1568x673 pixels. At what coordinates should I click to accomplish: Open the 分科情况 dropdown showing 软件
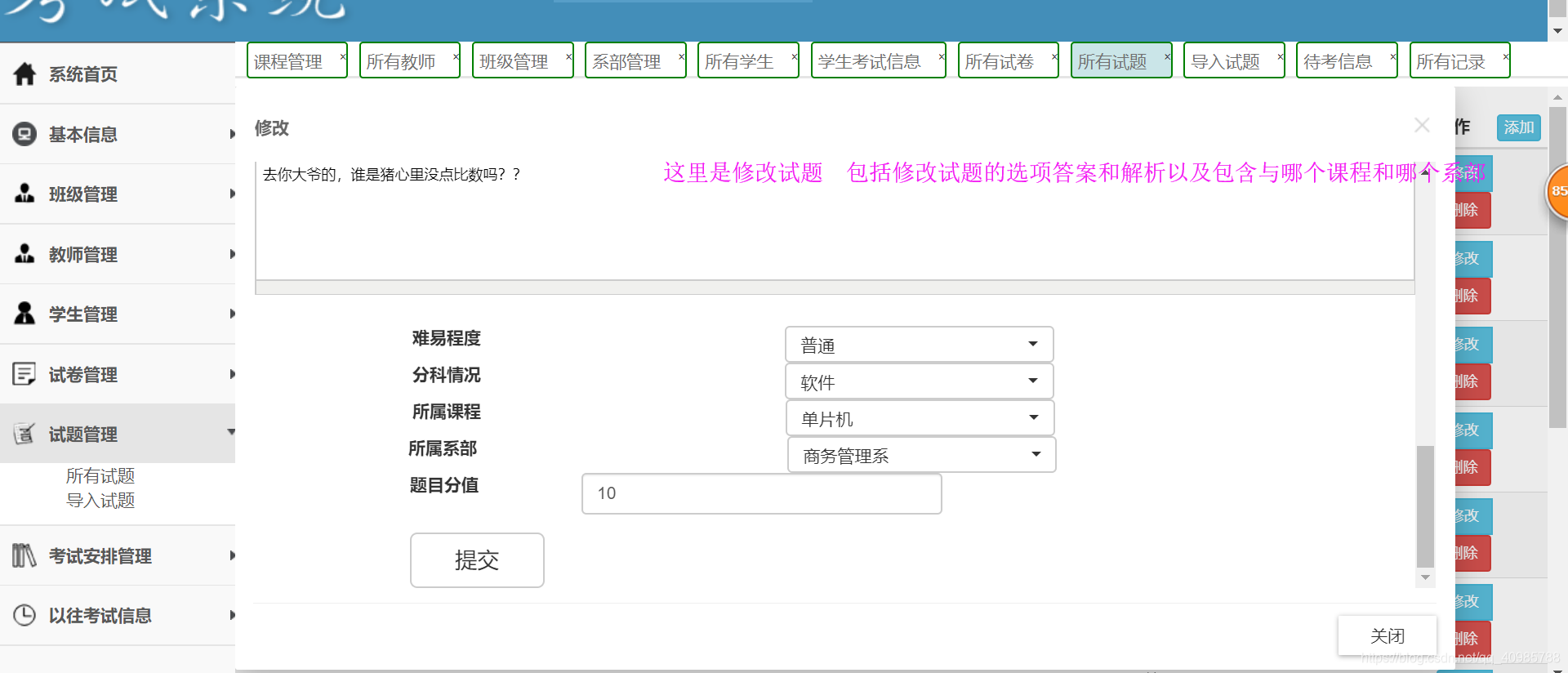(920, 381)
